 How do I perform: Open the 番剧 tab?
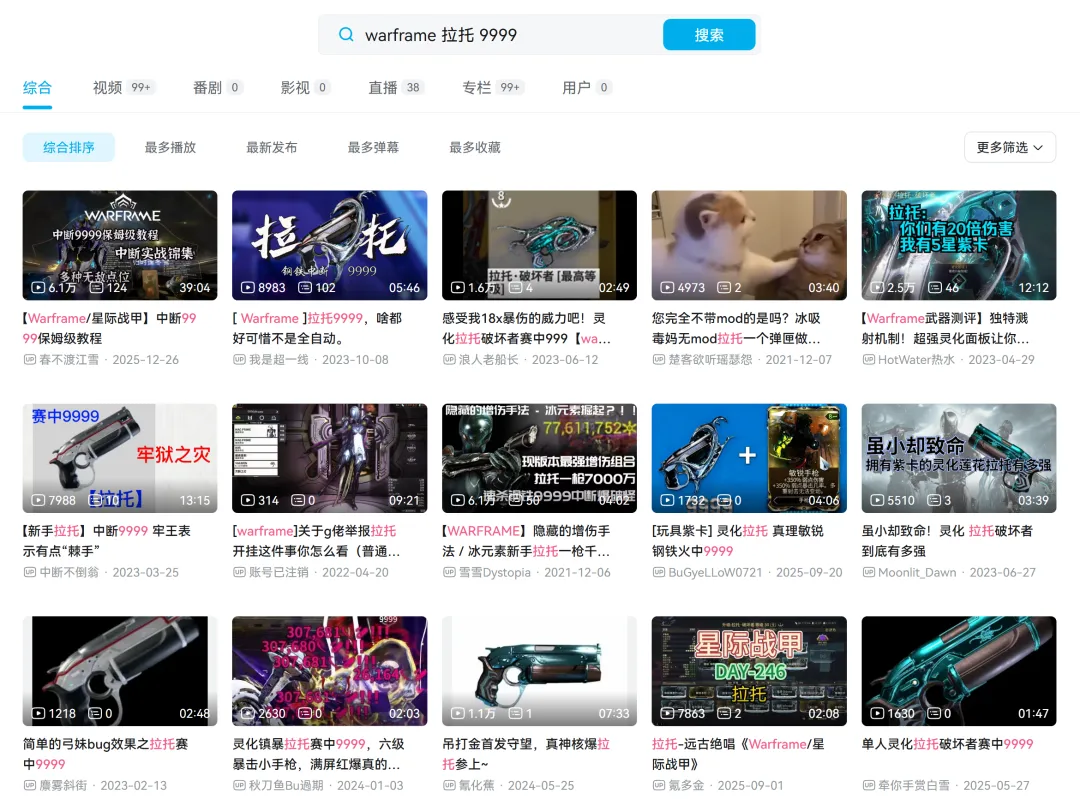217,87
